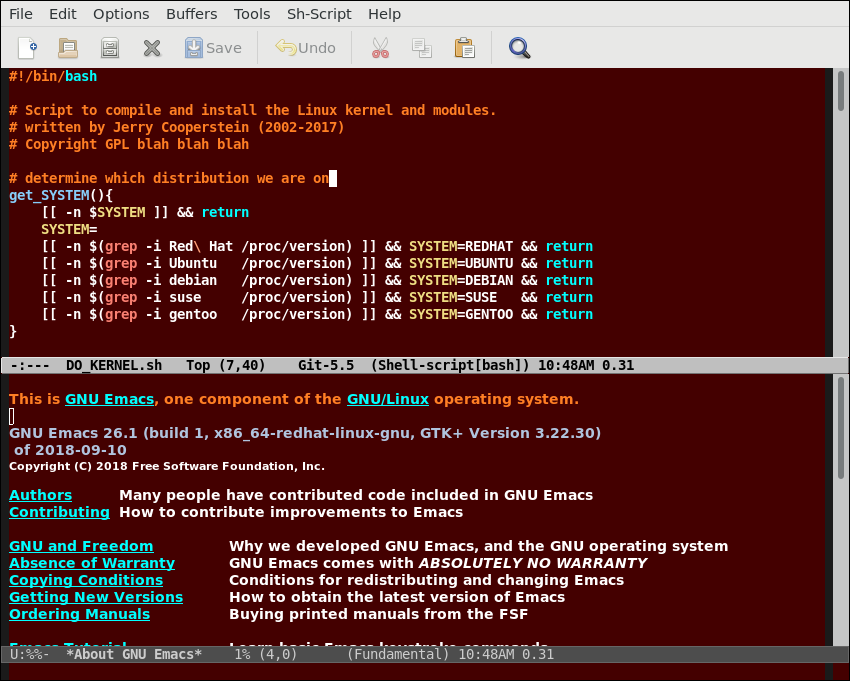Viewport: 850px width, 681px height.
Task: Follow the GNU Emacs link
Action: [x=110, y=399]
